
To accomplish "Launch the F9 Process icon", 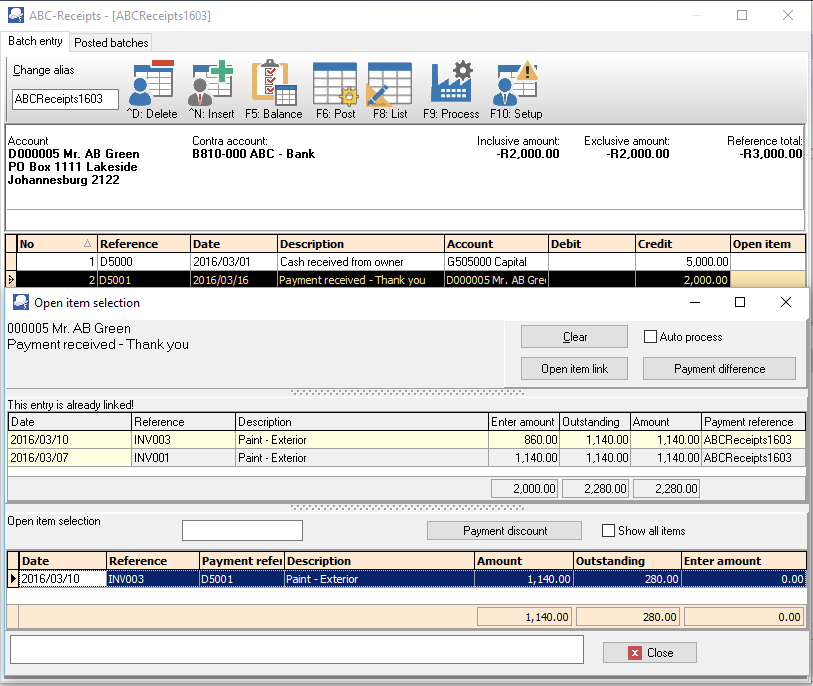I will pyautogui.click(x=451, y=84).
